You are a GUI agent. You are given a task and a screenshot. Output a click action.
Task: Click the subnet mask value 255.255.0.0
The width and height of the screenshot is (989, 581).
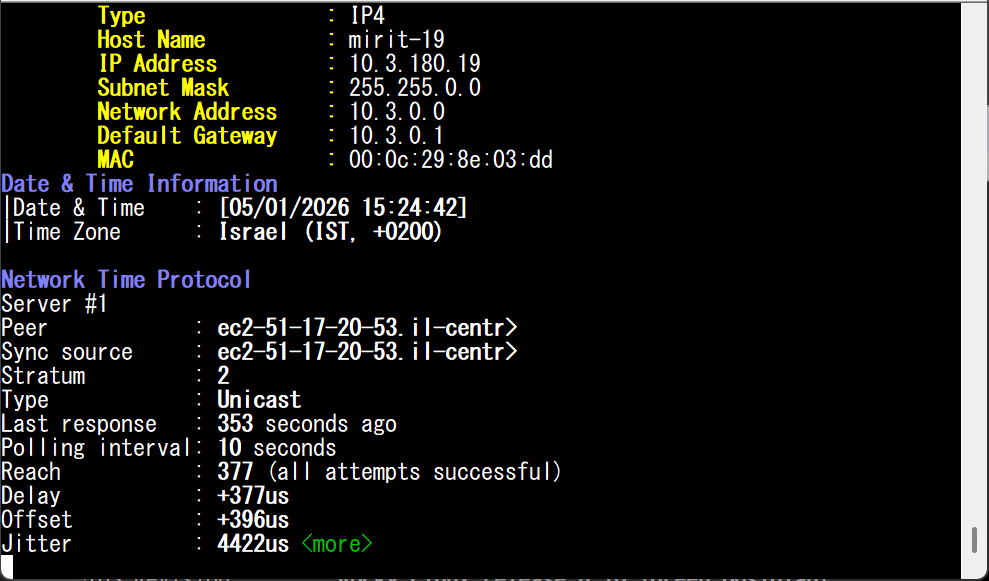pos(415,88)
